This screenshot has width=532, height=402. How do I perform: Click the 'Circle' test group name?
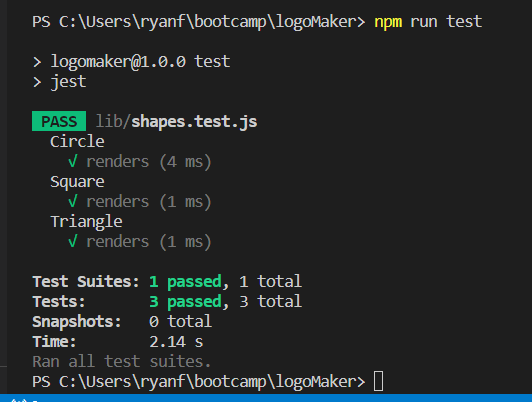coord(77,141)
